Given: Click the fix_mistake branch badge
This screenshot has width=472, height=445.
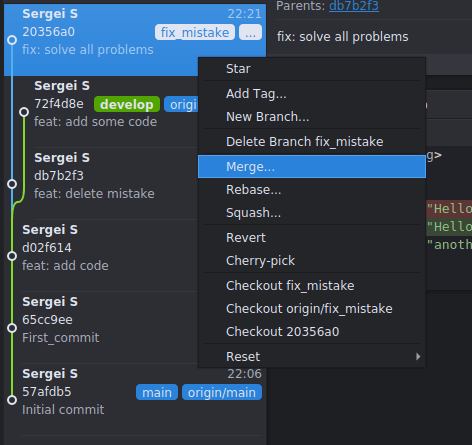Looking at the screenshot, I should click(x=195, y=32).
